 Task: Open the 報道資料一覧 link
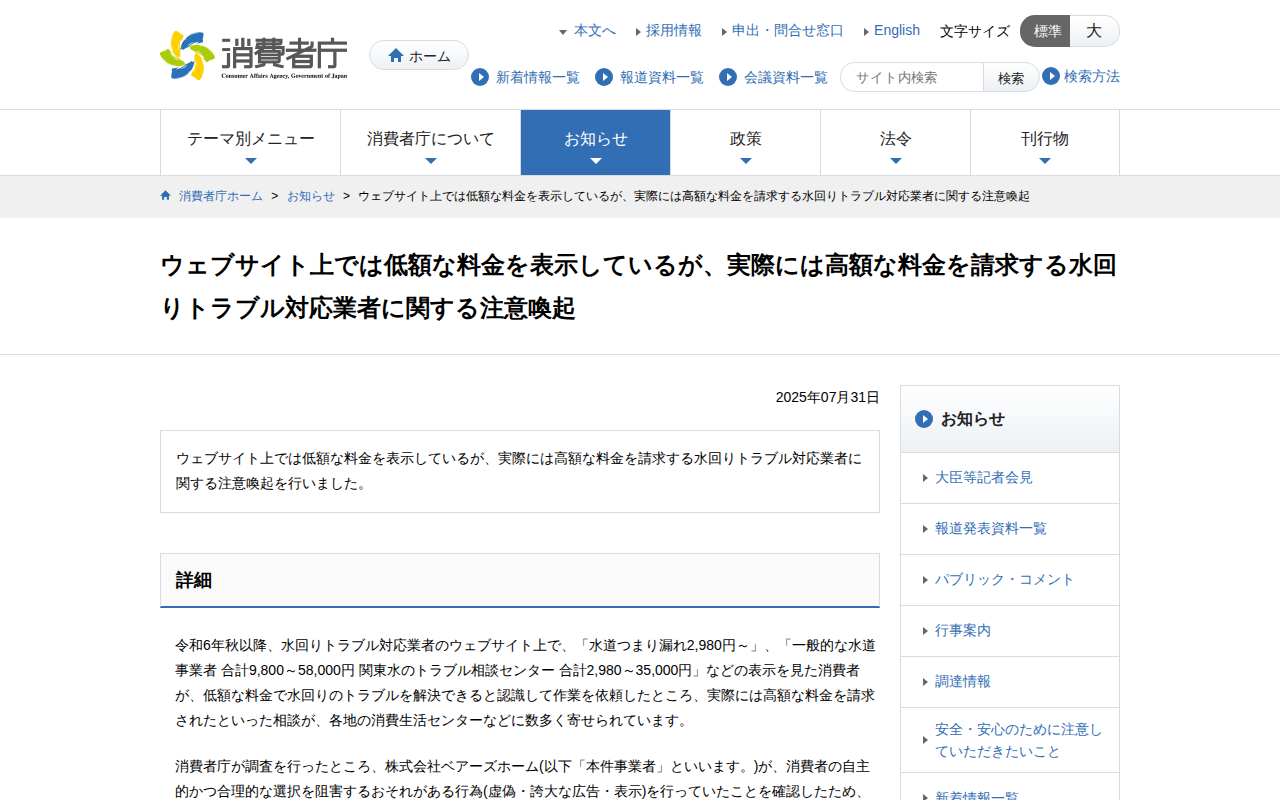tap(662, 77)
